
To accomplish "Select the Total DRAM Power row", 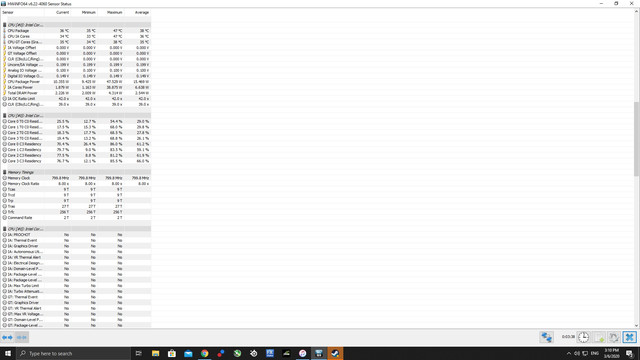I will (76, 93).
